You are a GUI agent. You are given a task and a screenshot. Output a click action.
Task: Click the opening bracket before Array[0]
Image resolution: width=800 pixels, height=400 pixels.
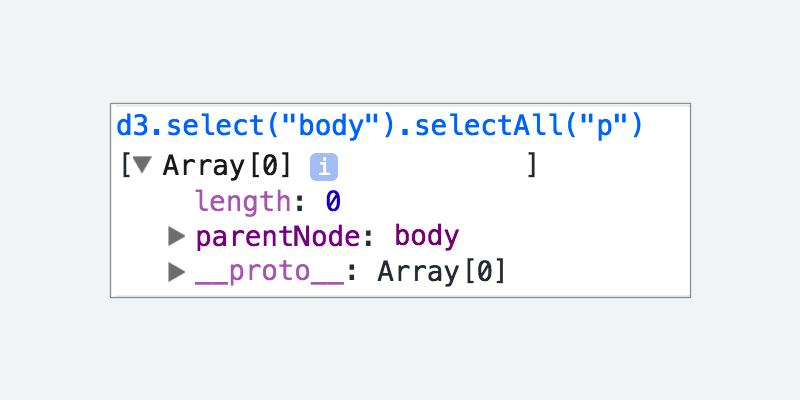tap(126, 166)
